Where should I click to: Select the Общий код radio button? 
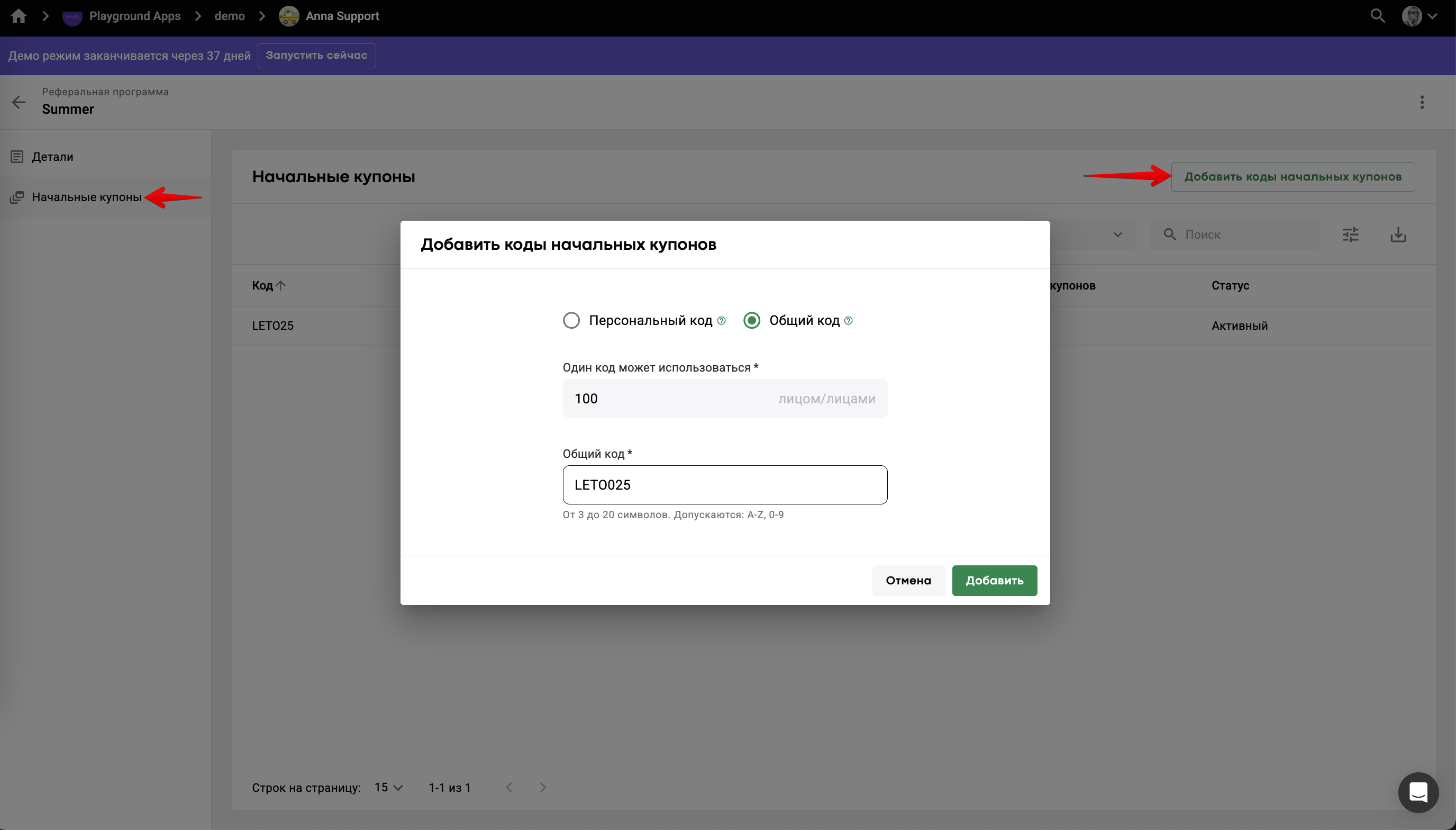click(x=751, y=320)
